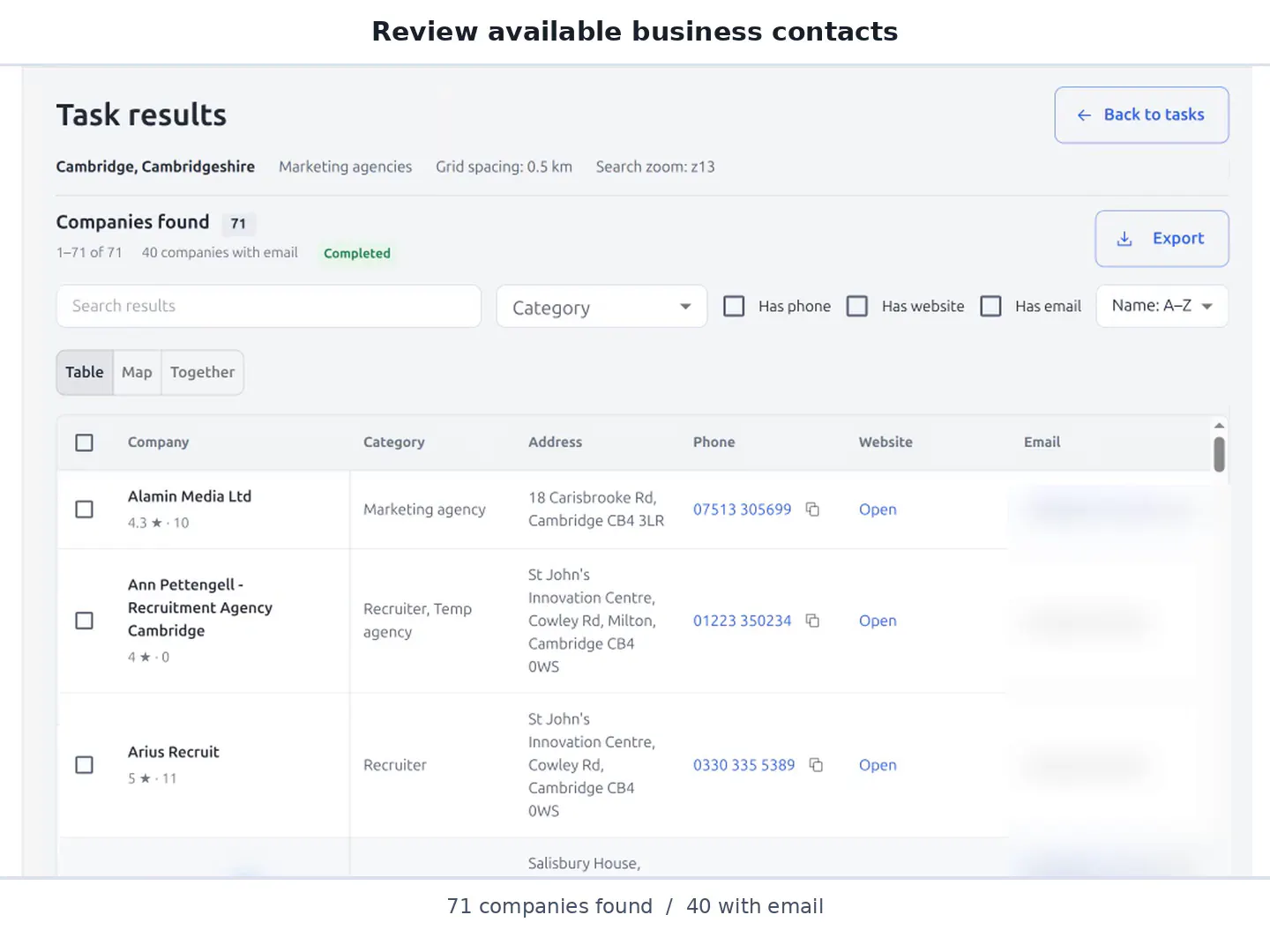Image resolution: width=1270 pixels, height=952 pixels.
Task: Click the left arrow icon on Back to tasks
Action: pyautogui.click(x=1084, y=115)
